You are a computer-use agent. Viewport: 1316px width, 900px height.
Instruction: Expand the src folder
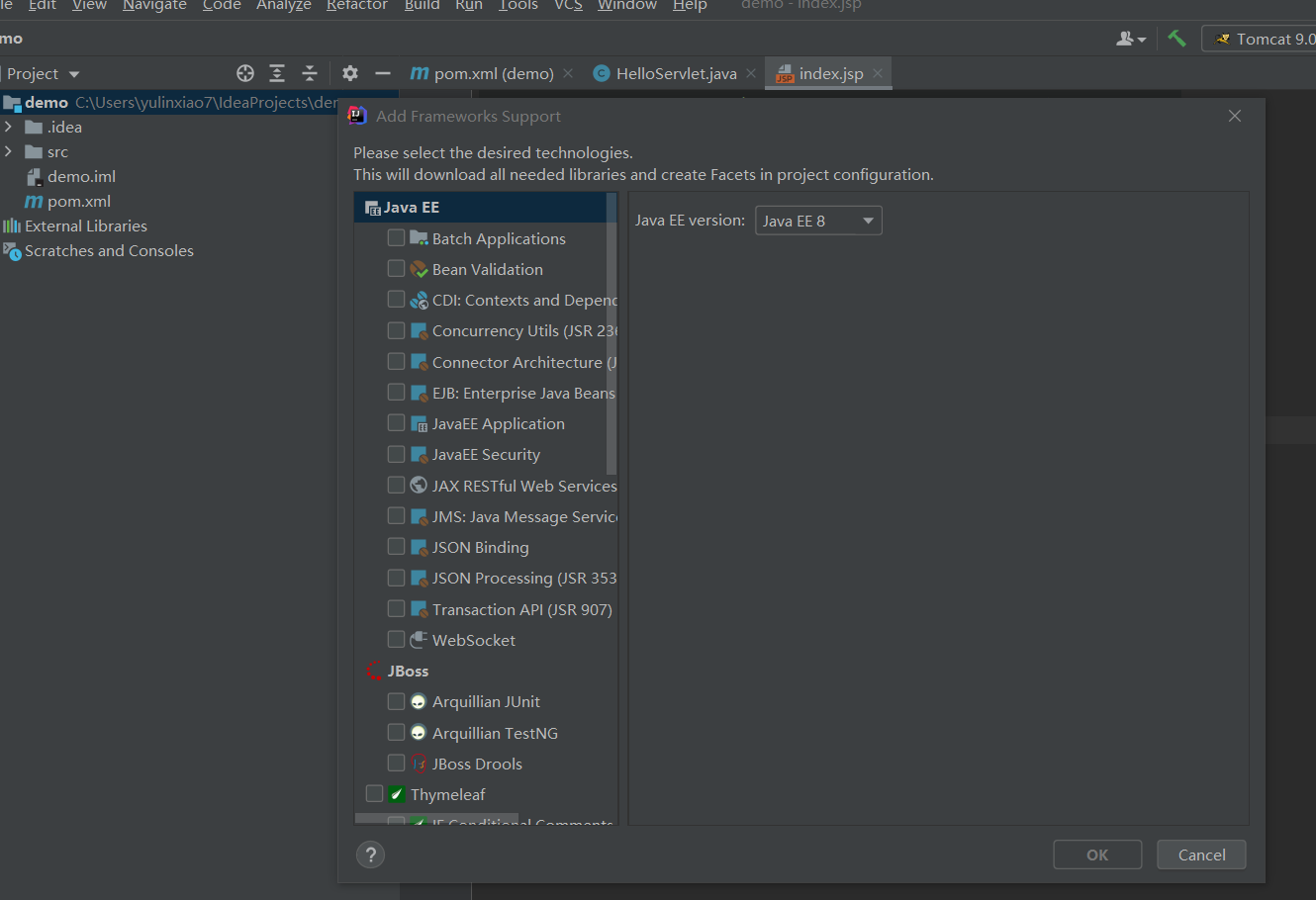pos(8,151)
